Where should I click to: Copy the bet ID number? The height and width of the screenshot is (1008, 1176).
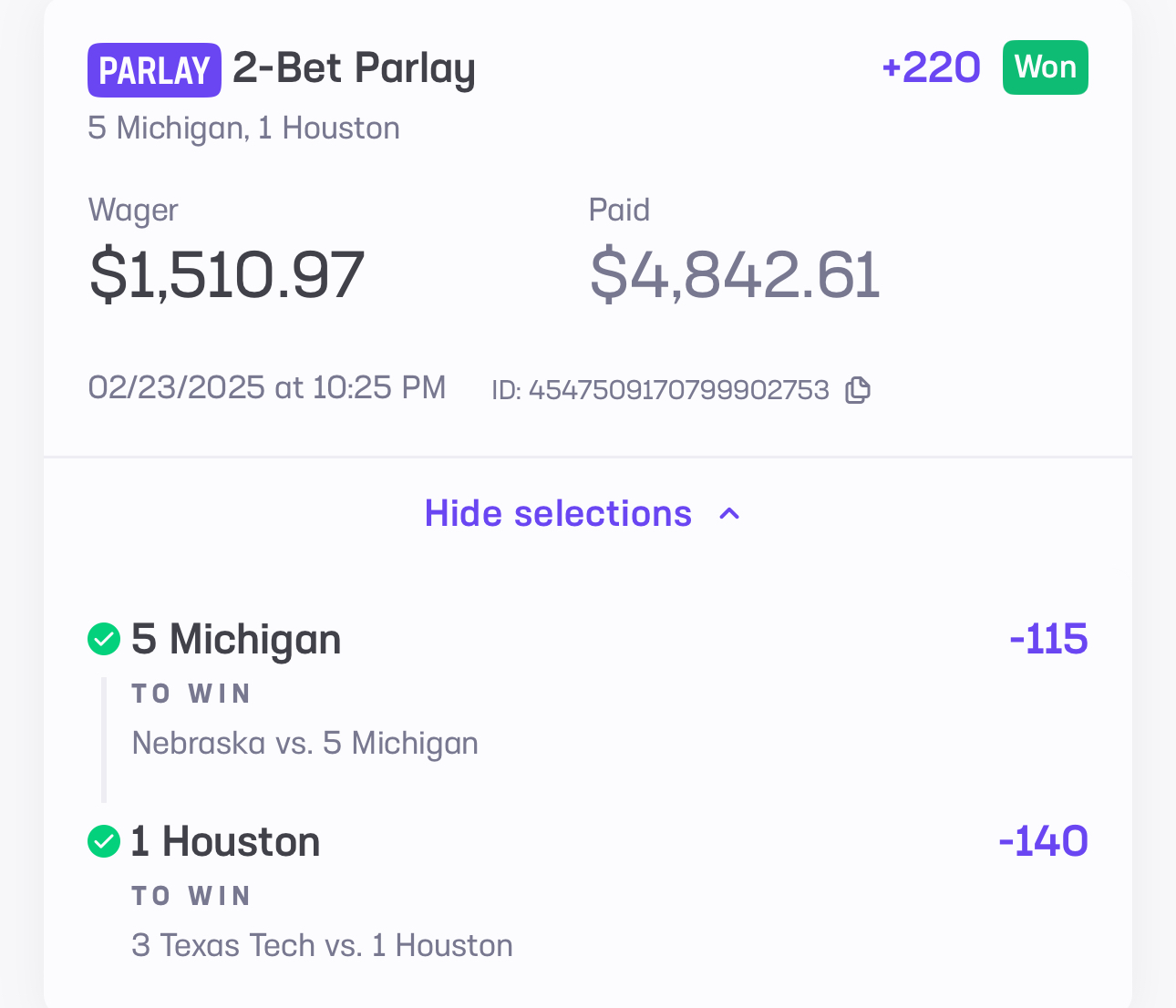coord(857,390)
